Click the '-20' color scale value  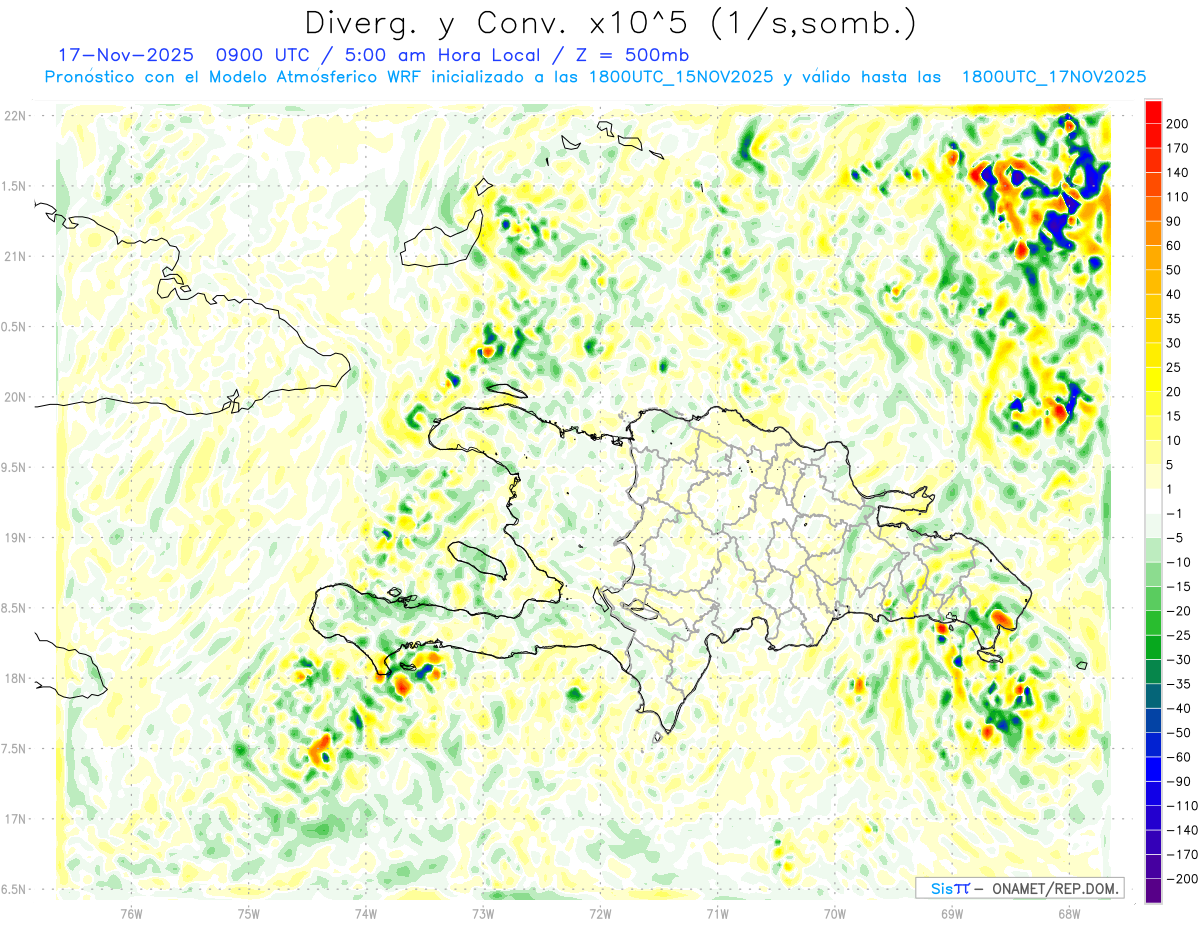[1181, 611]
